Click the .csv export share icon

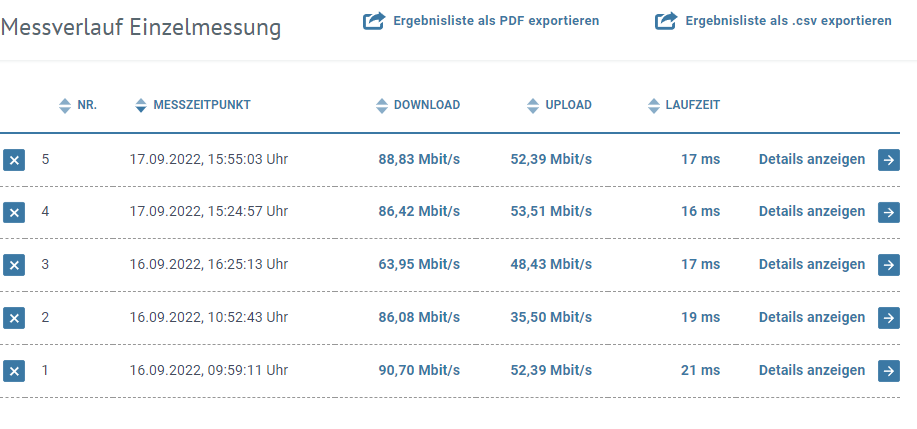click(x=666, y=21)
